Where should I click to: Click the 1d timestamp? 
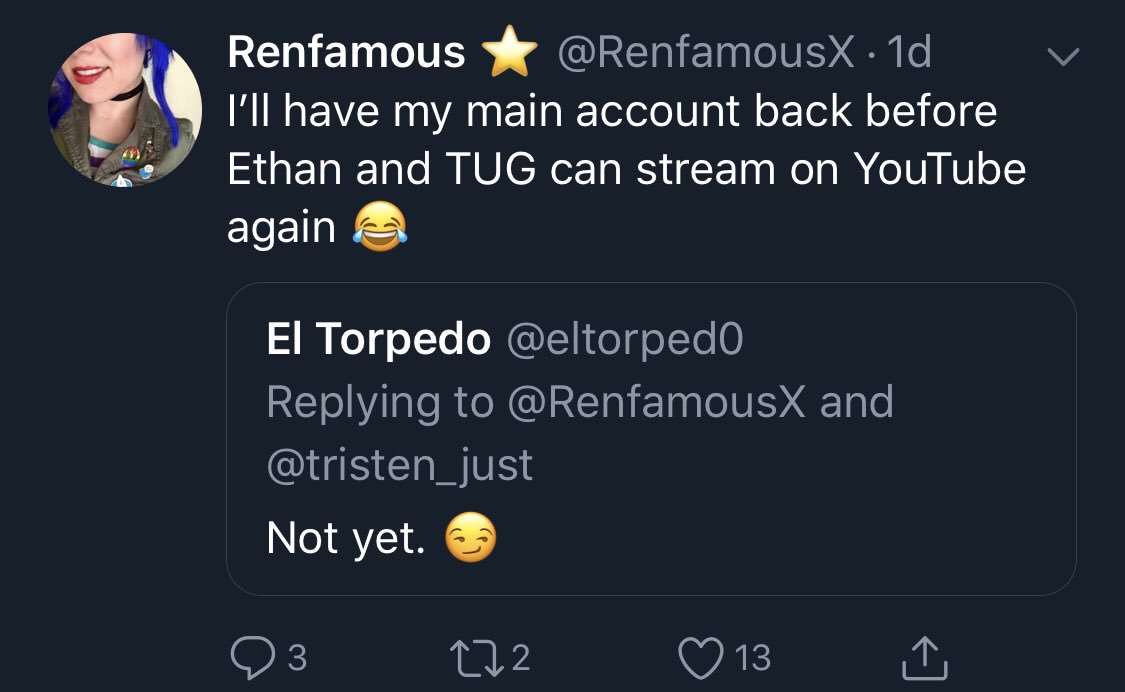909,52
